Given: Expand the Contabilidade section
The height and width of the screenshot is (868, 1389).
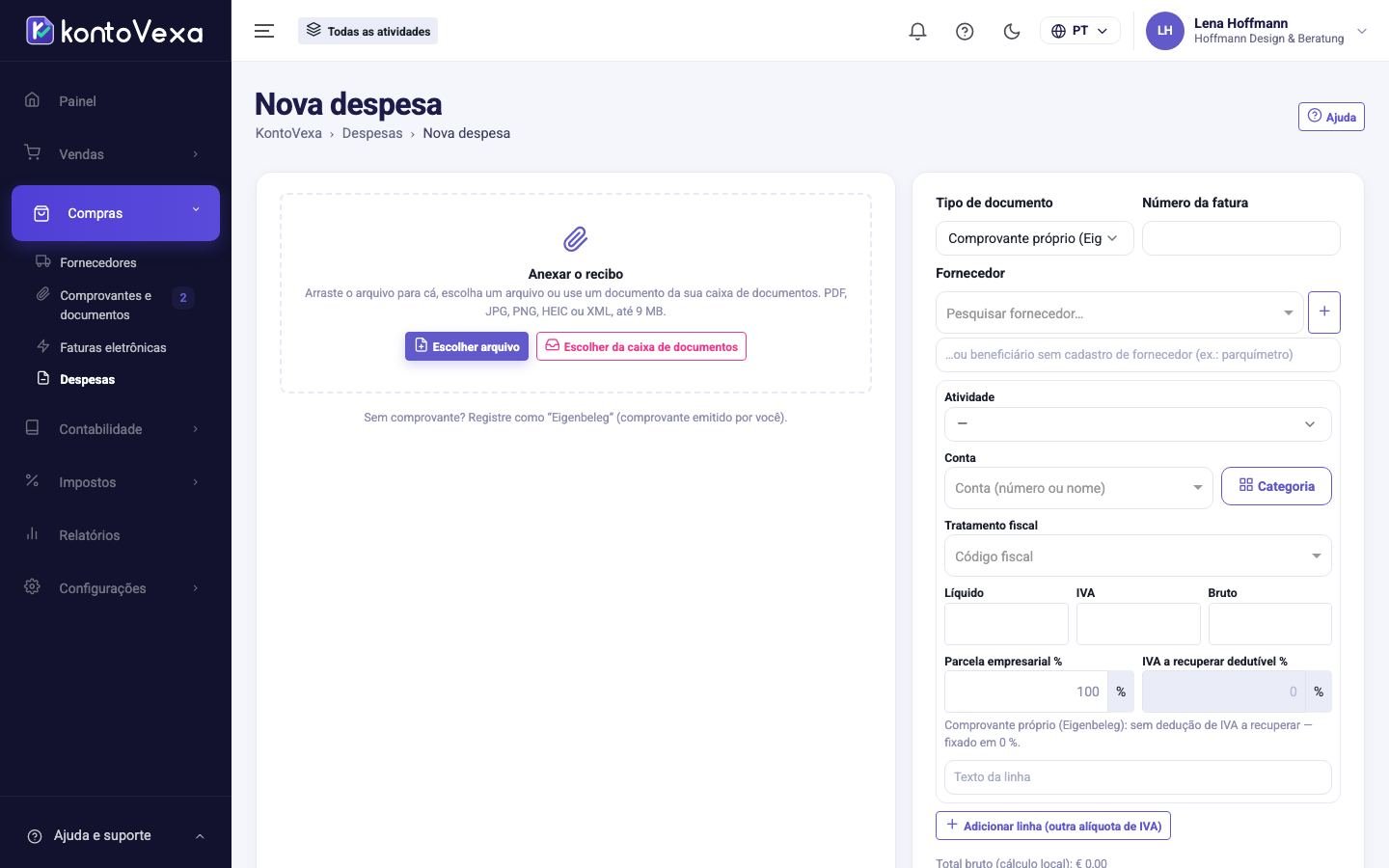Looking at the screenshot, I should (116, 429).
